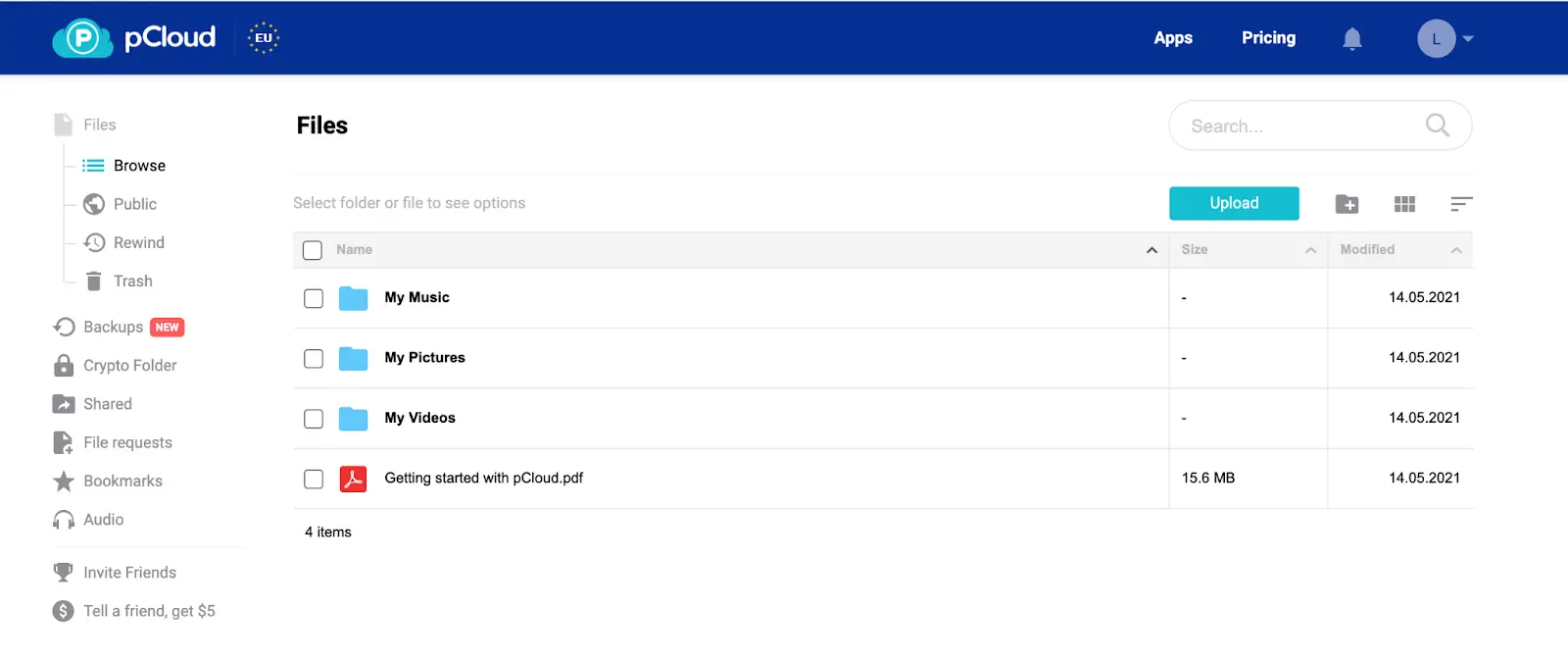
Task: Check the My Music checkbox
Action: tap(314, 298)
